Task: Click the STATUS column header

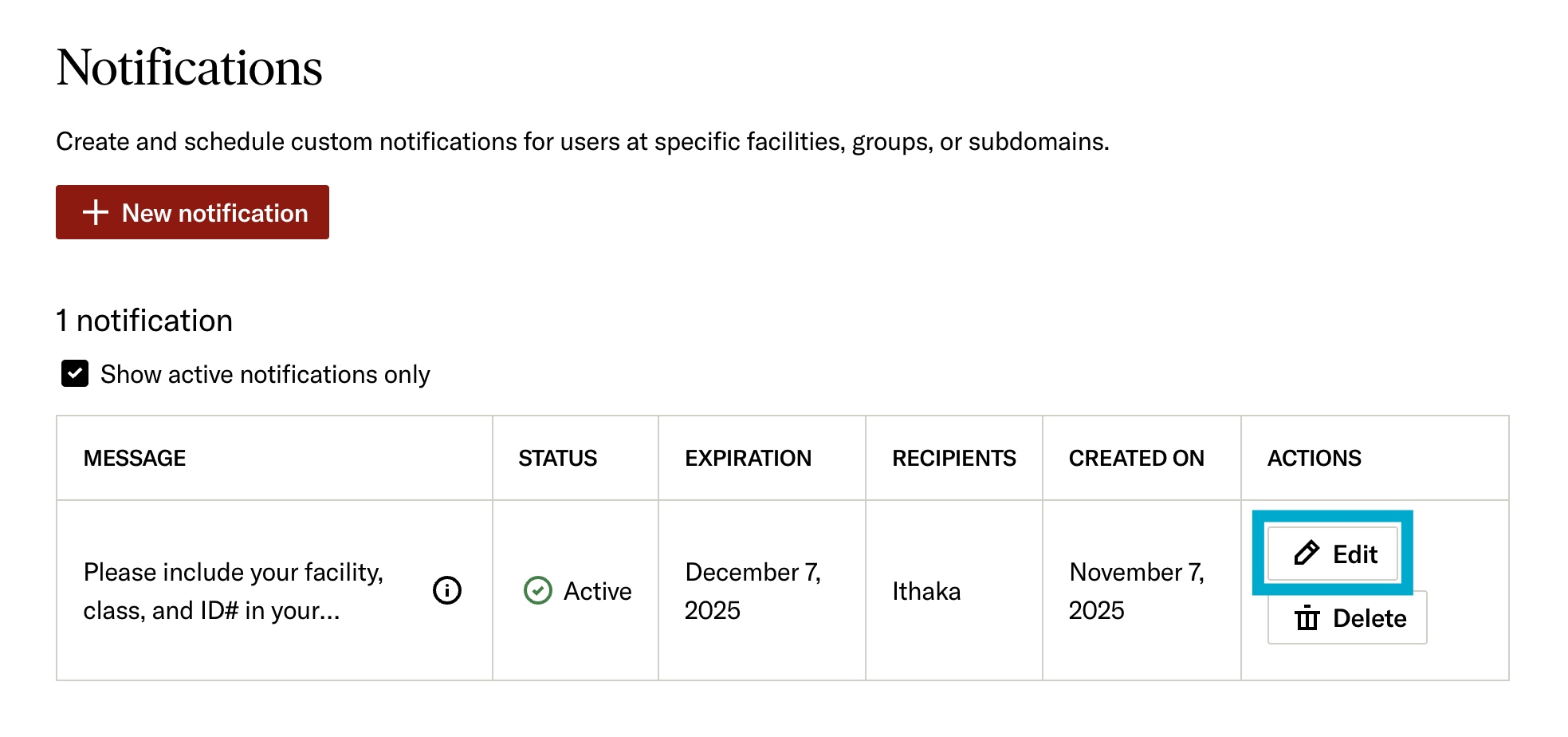Action: pyautogui.click(x=556, y=458)
